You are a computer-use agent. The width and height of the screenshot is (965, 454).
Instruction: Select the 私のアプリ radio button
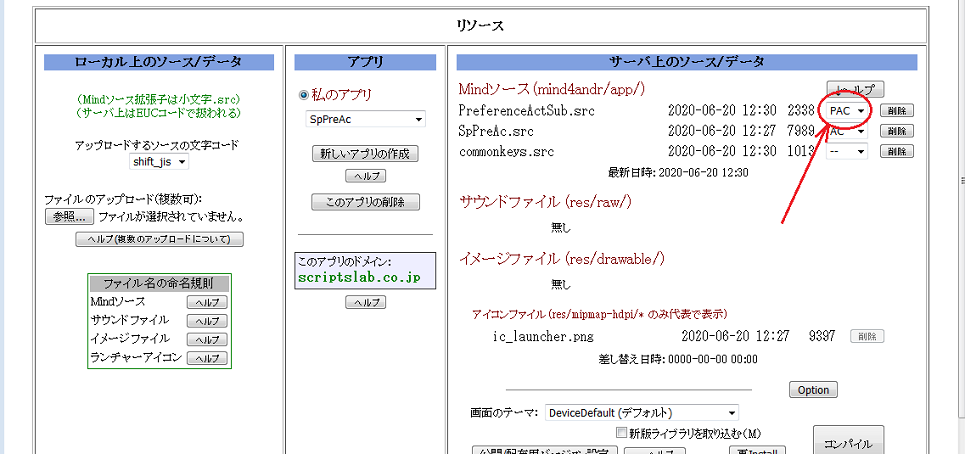coord(304,95)
